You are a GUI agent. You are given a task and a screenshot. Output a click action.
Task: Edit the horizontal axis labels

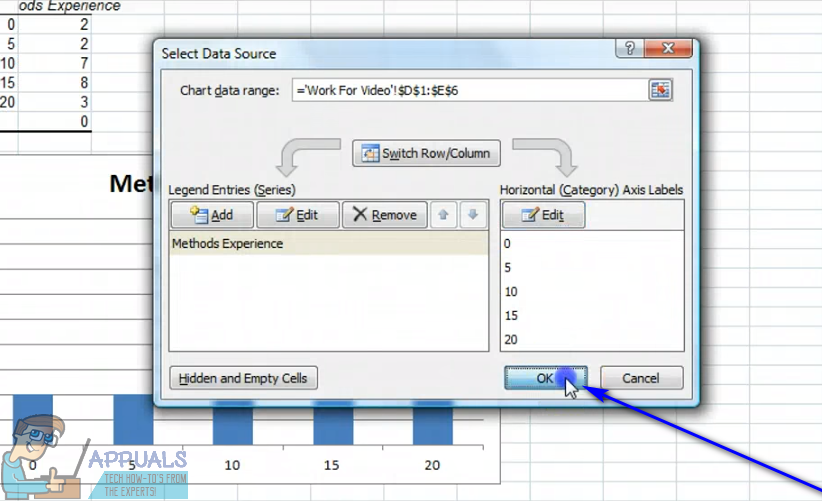543,215
